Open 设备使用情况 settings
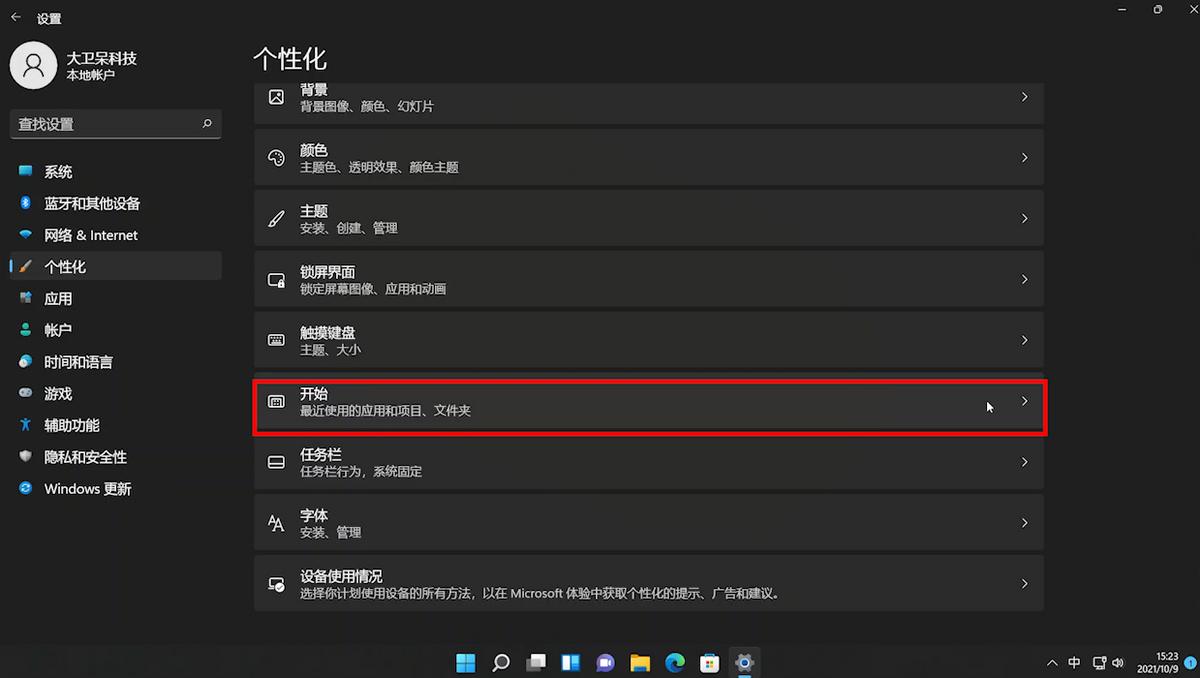The image size is (1200, 678). 650,583
